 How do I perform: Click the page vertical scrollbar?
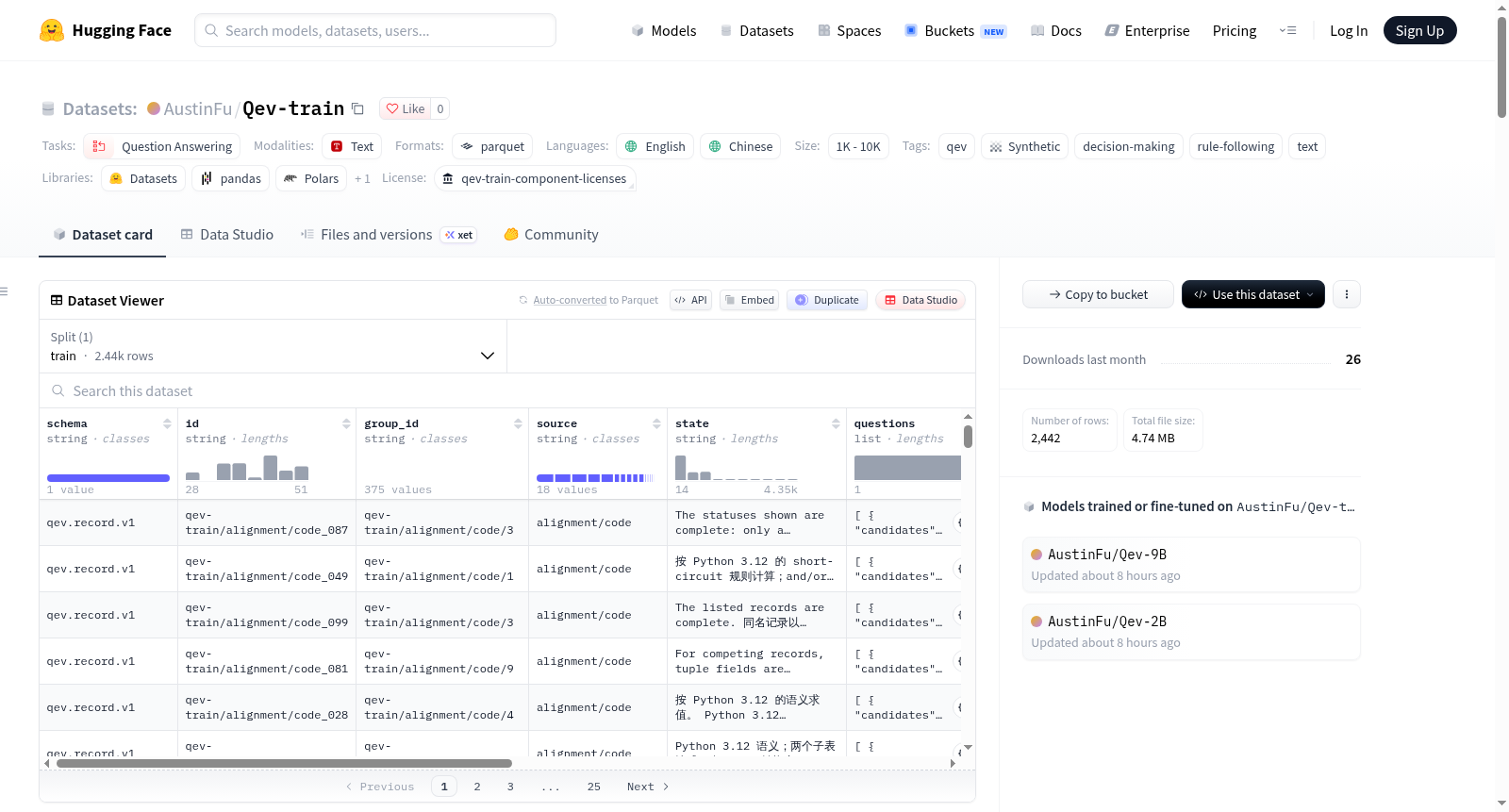click(1501, 66)
